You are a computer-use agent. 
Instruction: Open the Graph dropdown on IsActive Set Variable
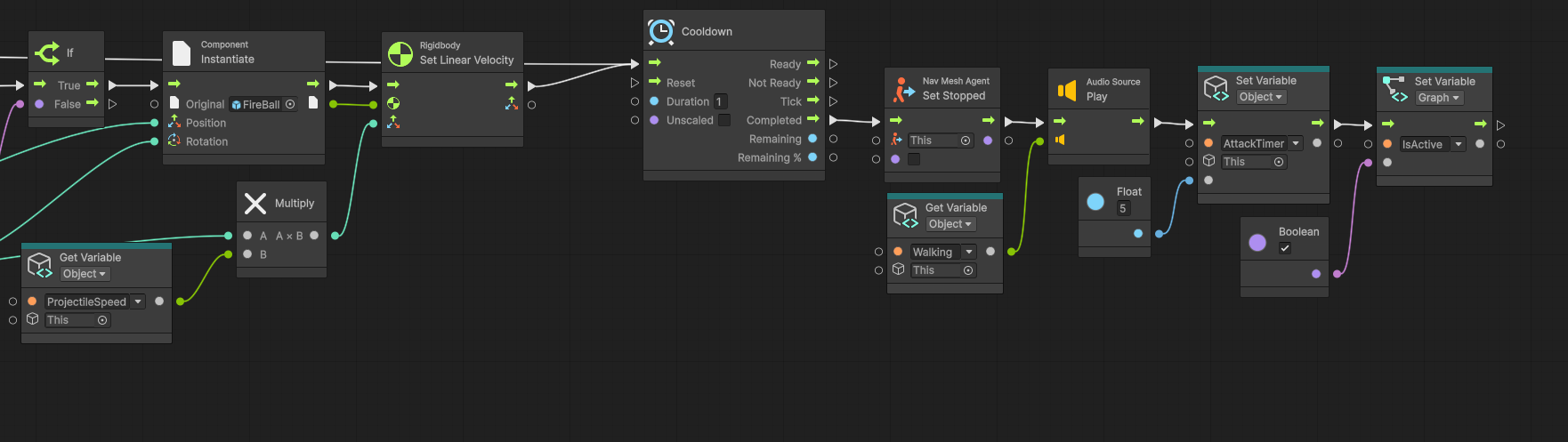[1439, 98]
